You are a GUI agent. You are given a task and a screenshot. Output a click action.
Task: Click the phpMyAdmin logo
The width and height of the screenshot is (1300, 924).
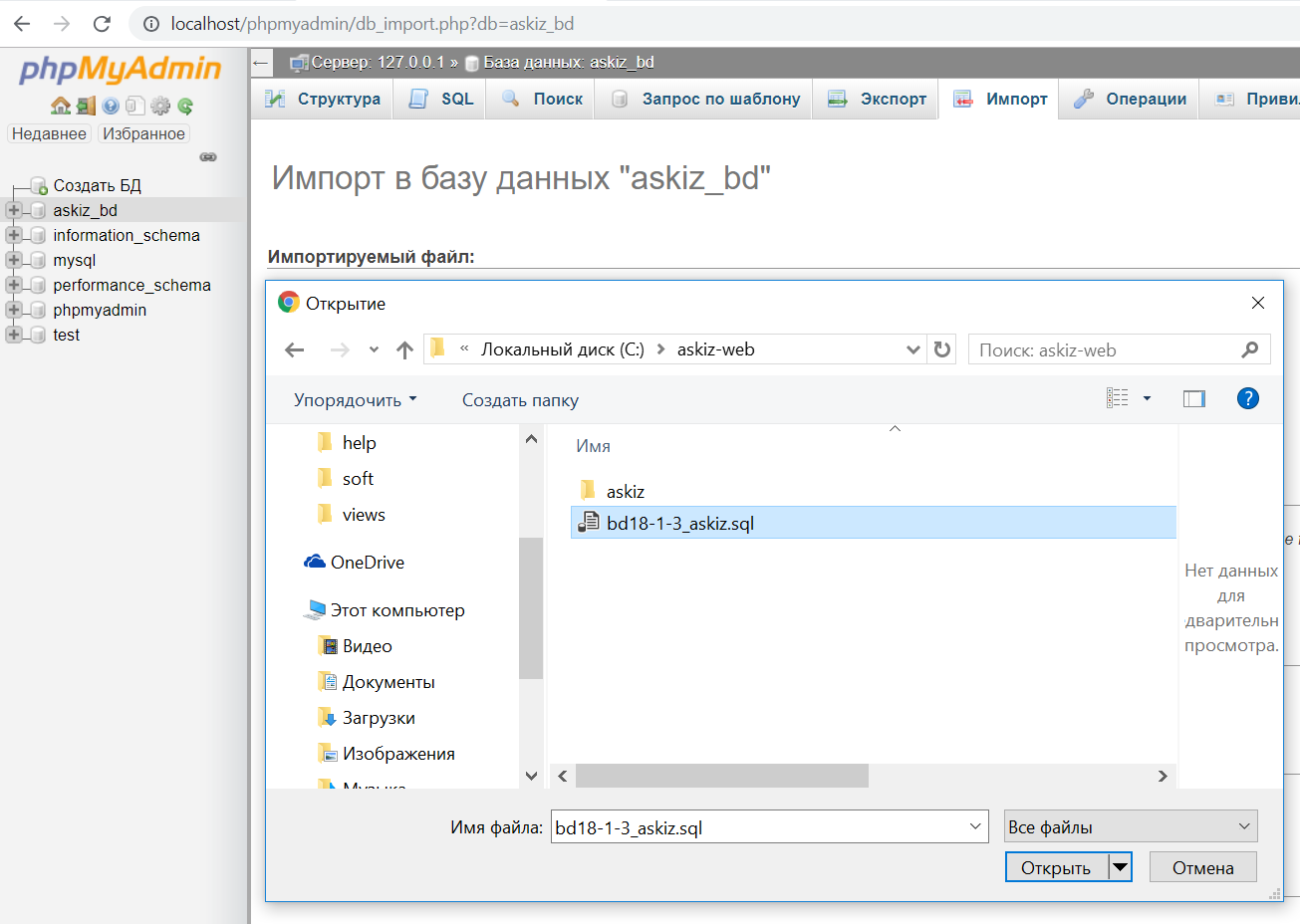tap(121, 69)
